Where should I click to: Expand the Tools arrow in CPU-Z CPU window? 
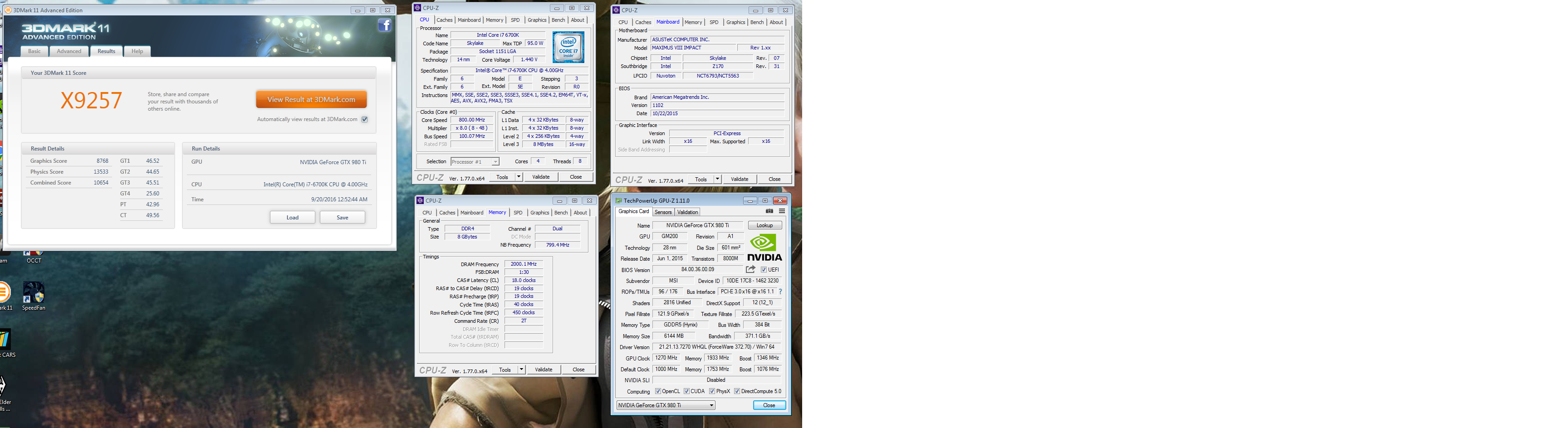click(519, 177)
